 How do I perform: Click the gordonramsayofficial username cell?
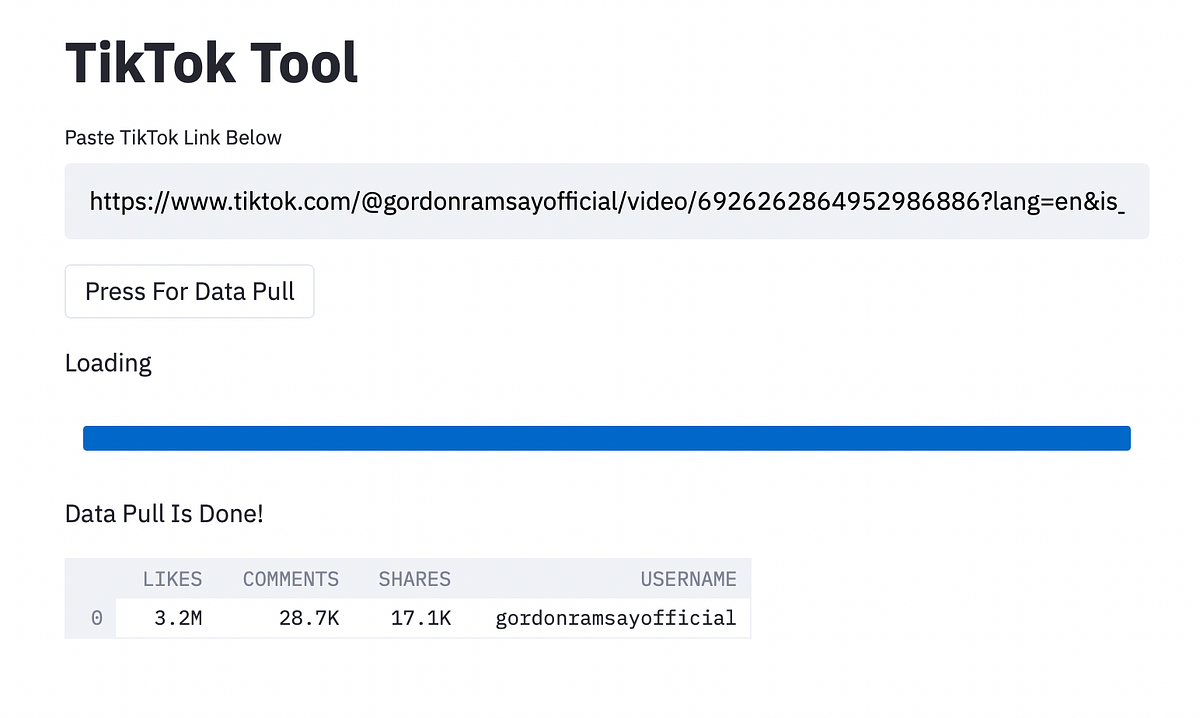coord(615,617)
